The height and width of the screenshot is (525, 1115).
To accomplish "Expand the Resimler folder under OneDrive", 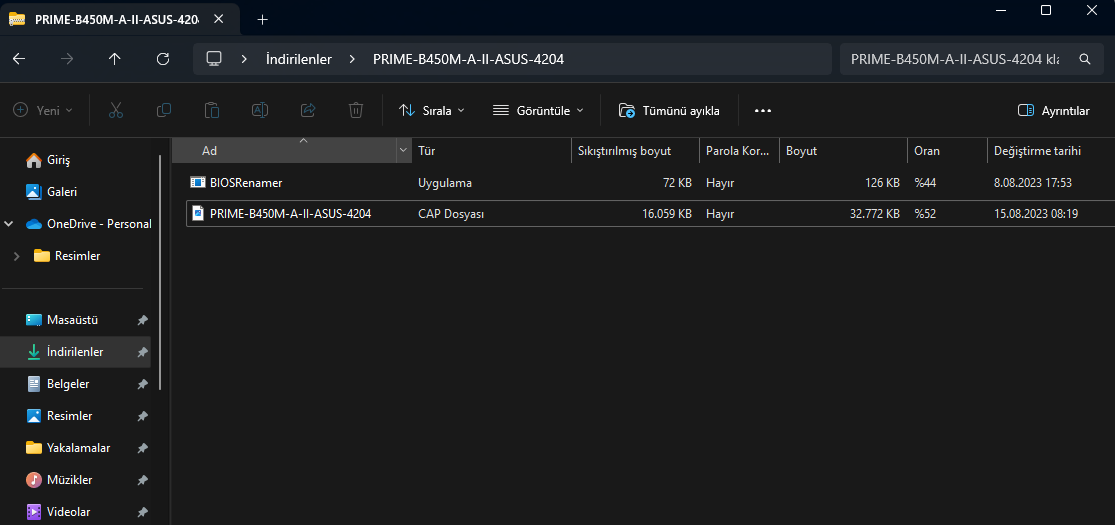I will 16,256.
